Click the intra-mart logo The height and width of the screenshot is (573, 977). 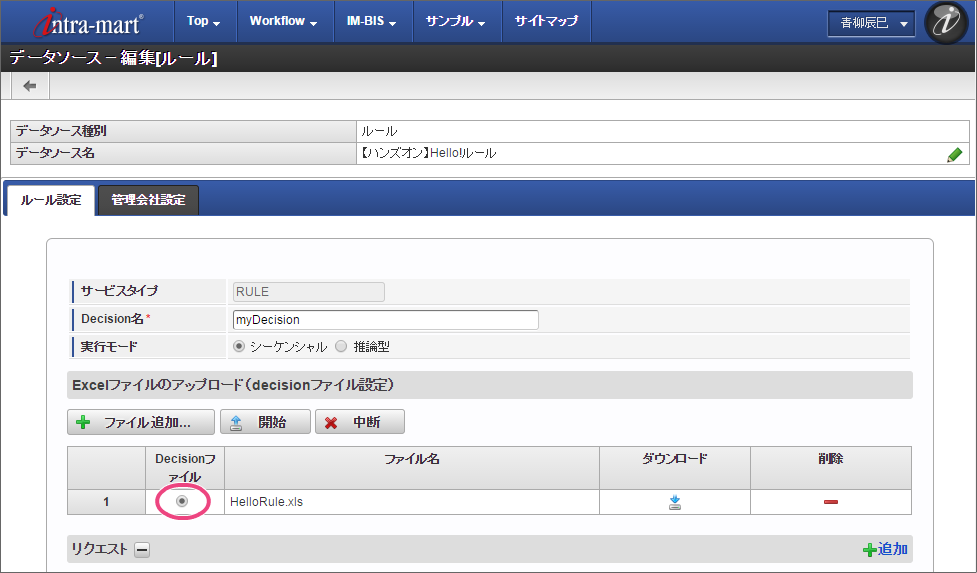(88, 22)
